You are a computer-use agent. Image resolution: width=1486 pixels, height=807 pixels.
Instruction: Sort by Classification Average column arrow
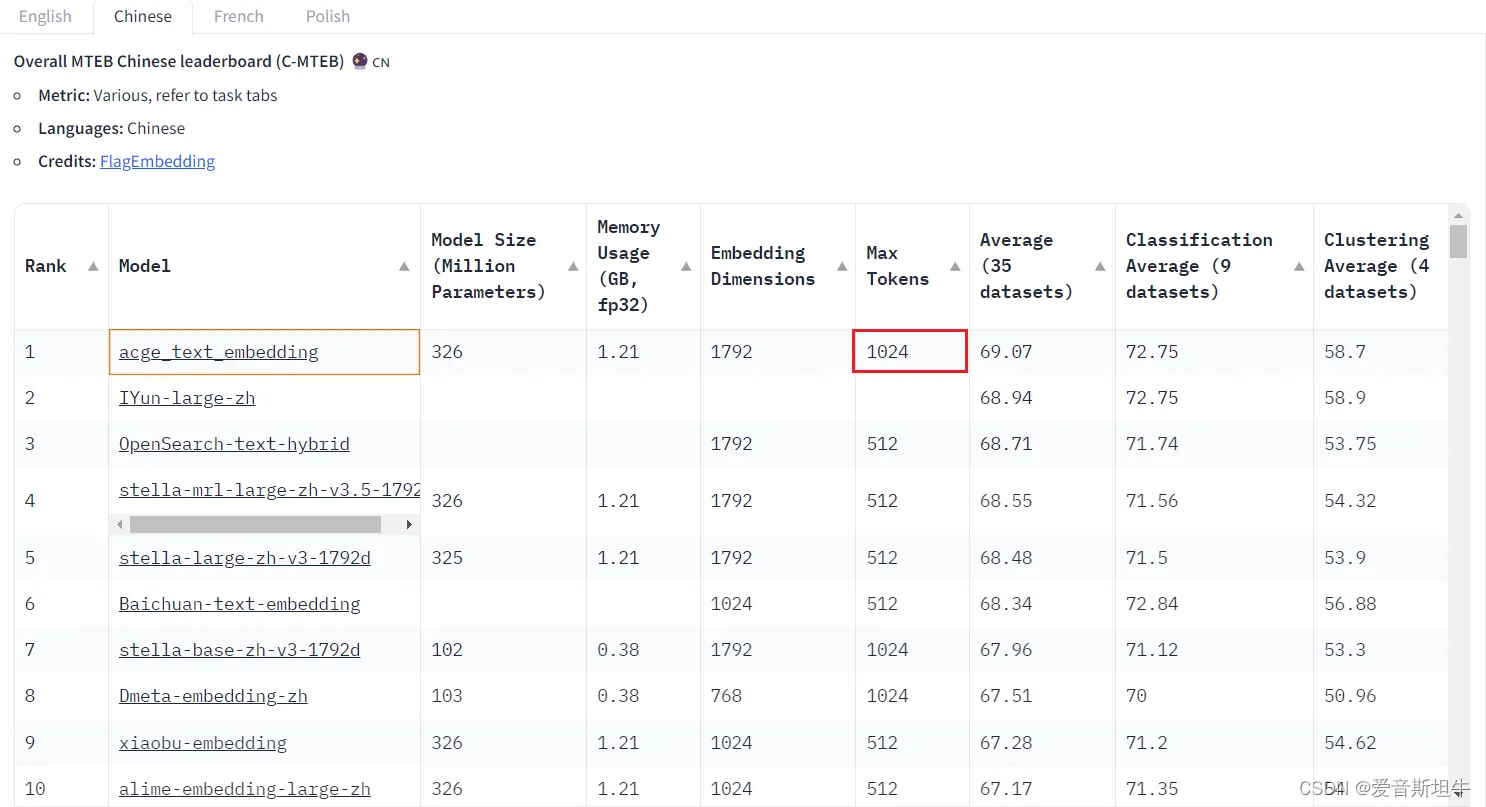1299,266
